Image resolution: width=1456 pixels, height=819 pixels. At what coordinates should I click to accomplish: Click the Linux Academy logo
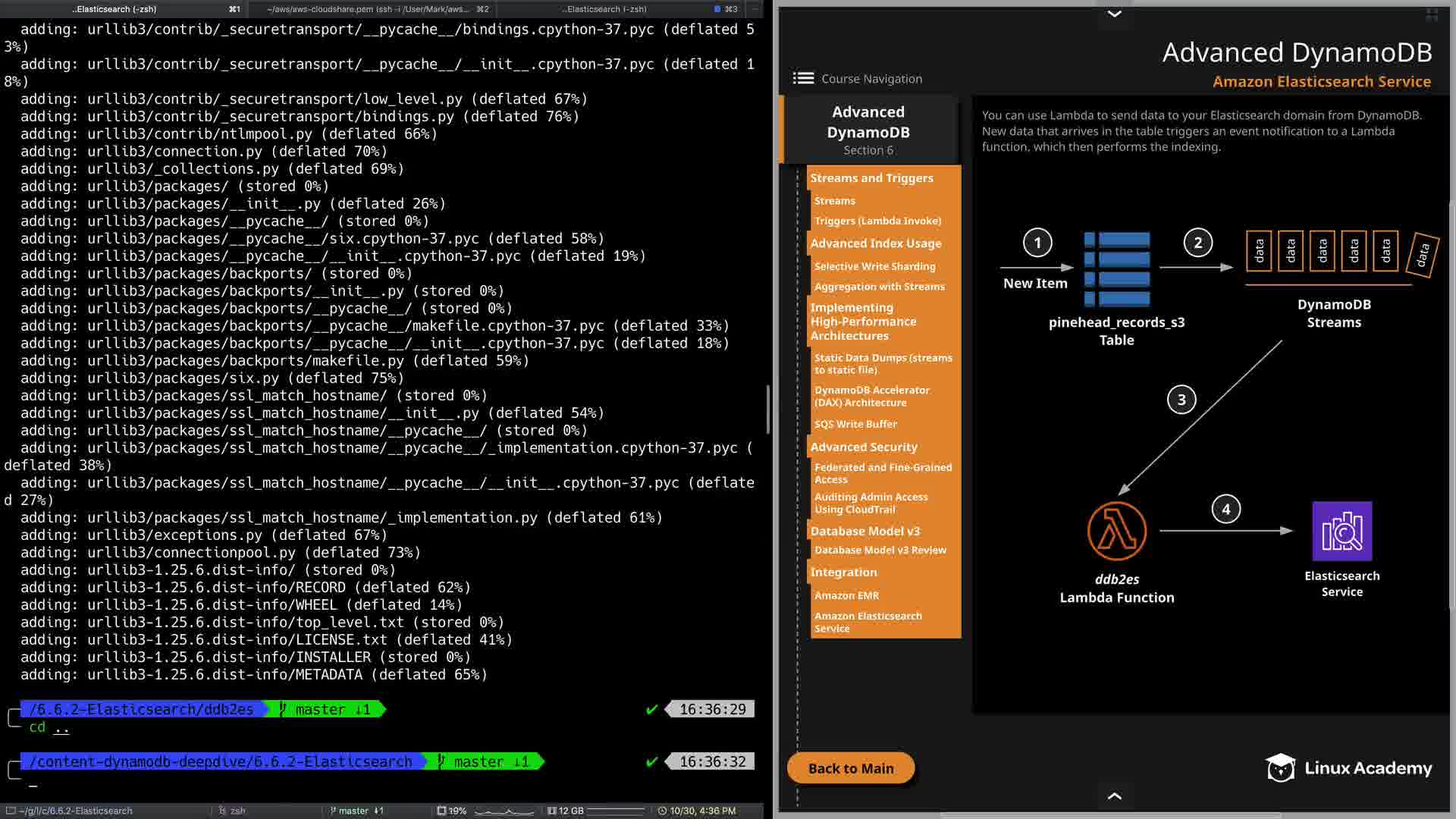[x=1349, y=768]
